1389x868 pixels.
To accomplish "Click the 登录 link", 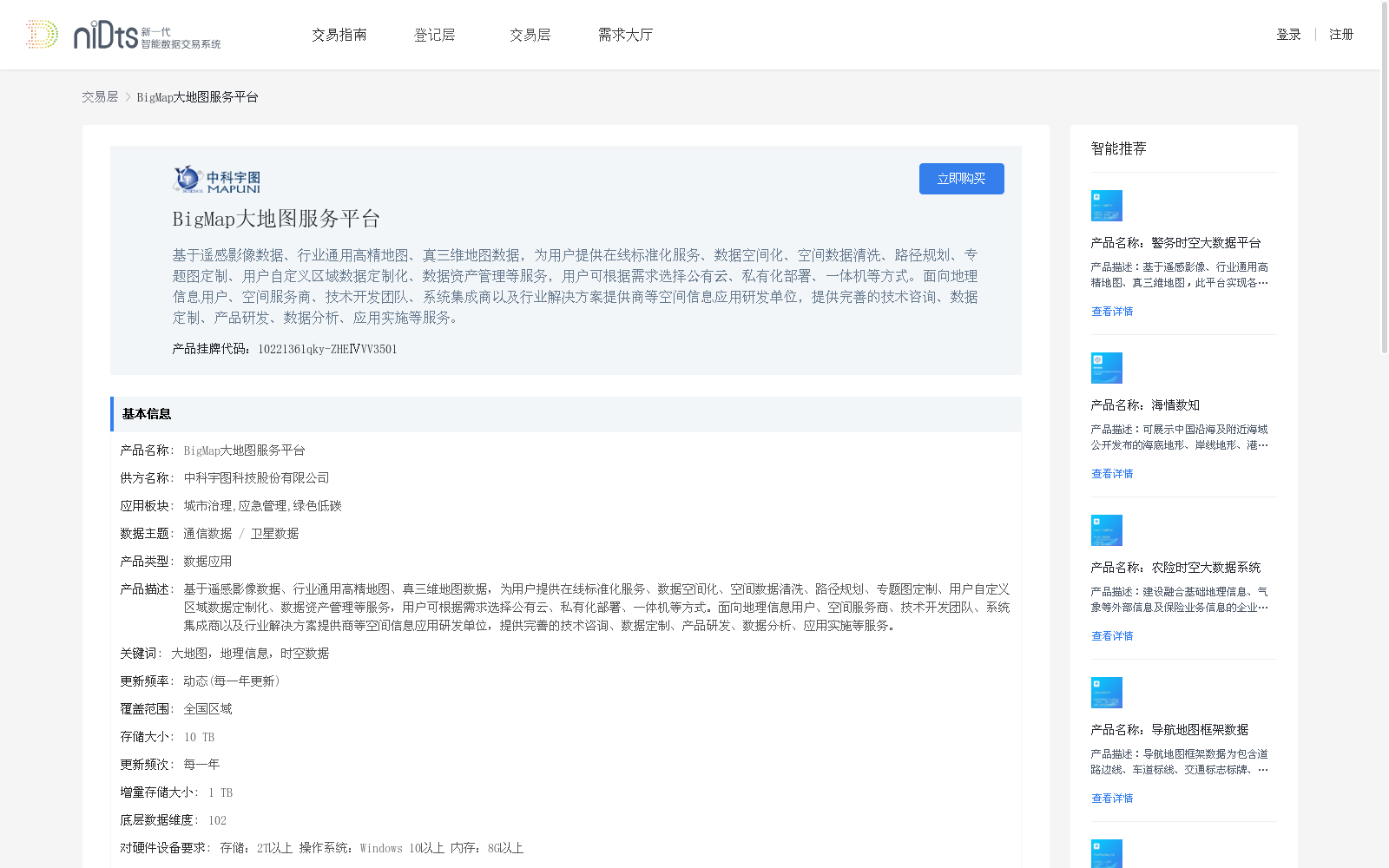I will point(1288,35).
